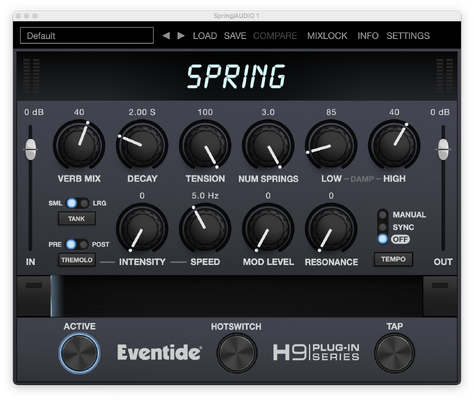Toggle the PRE/POST tremolo switch

coord(77,244)
